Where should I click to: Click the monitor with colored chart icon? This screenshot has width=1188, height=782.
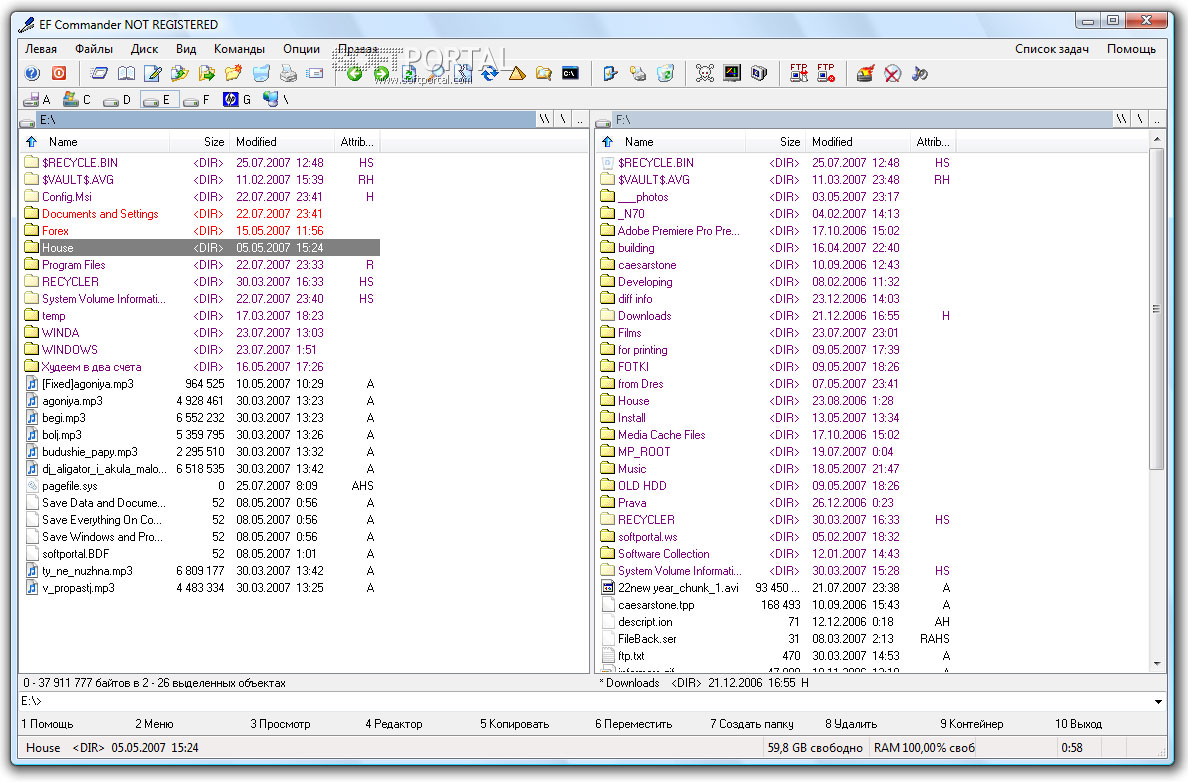732,74
